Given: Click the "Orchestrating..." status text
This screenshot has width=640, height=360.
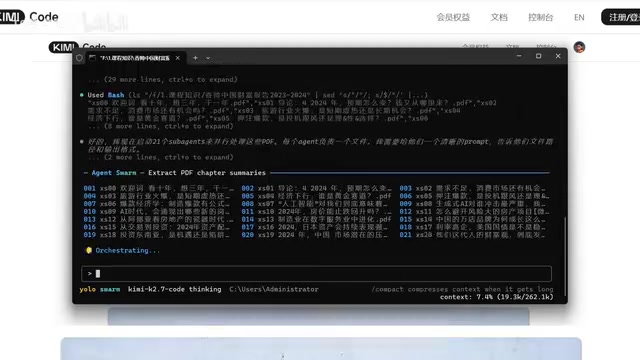Looking at the screenshot, I should pyautogui.click(x=128, y=250).
